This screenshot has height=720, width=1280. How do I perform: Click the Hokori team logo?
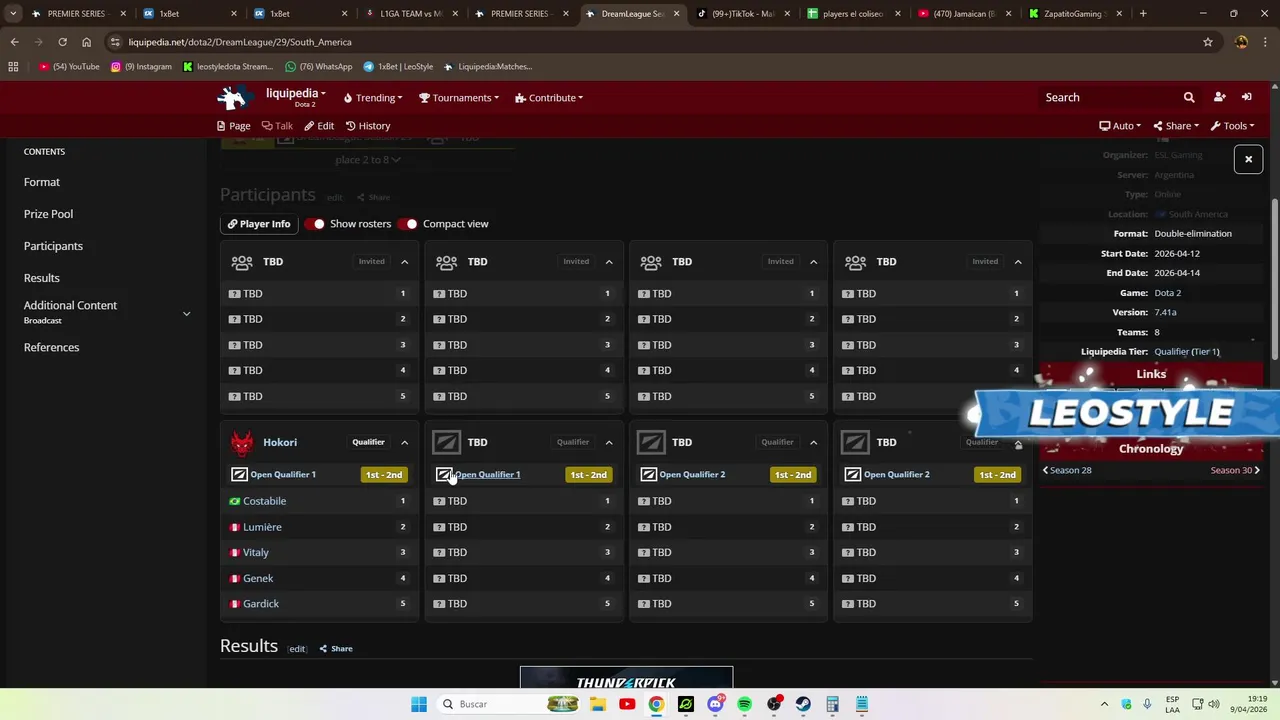tap(242, 442)
